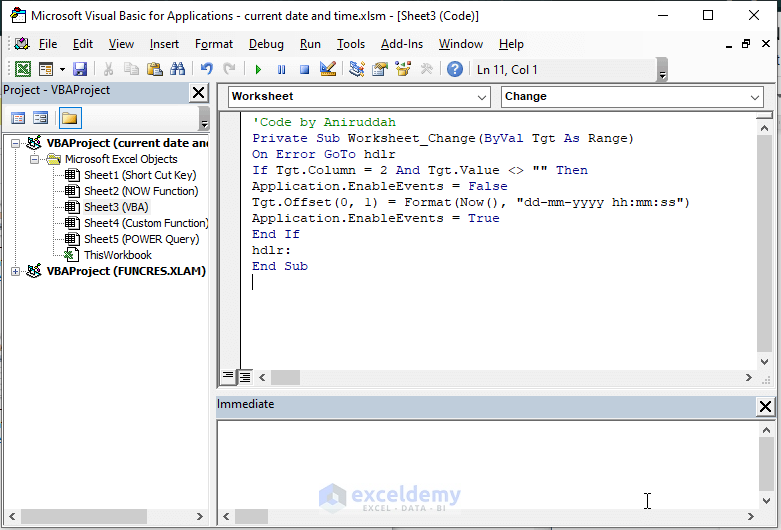
Task: Click the Cut scissors icon
Action: 108,69
